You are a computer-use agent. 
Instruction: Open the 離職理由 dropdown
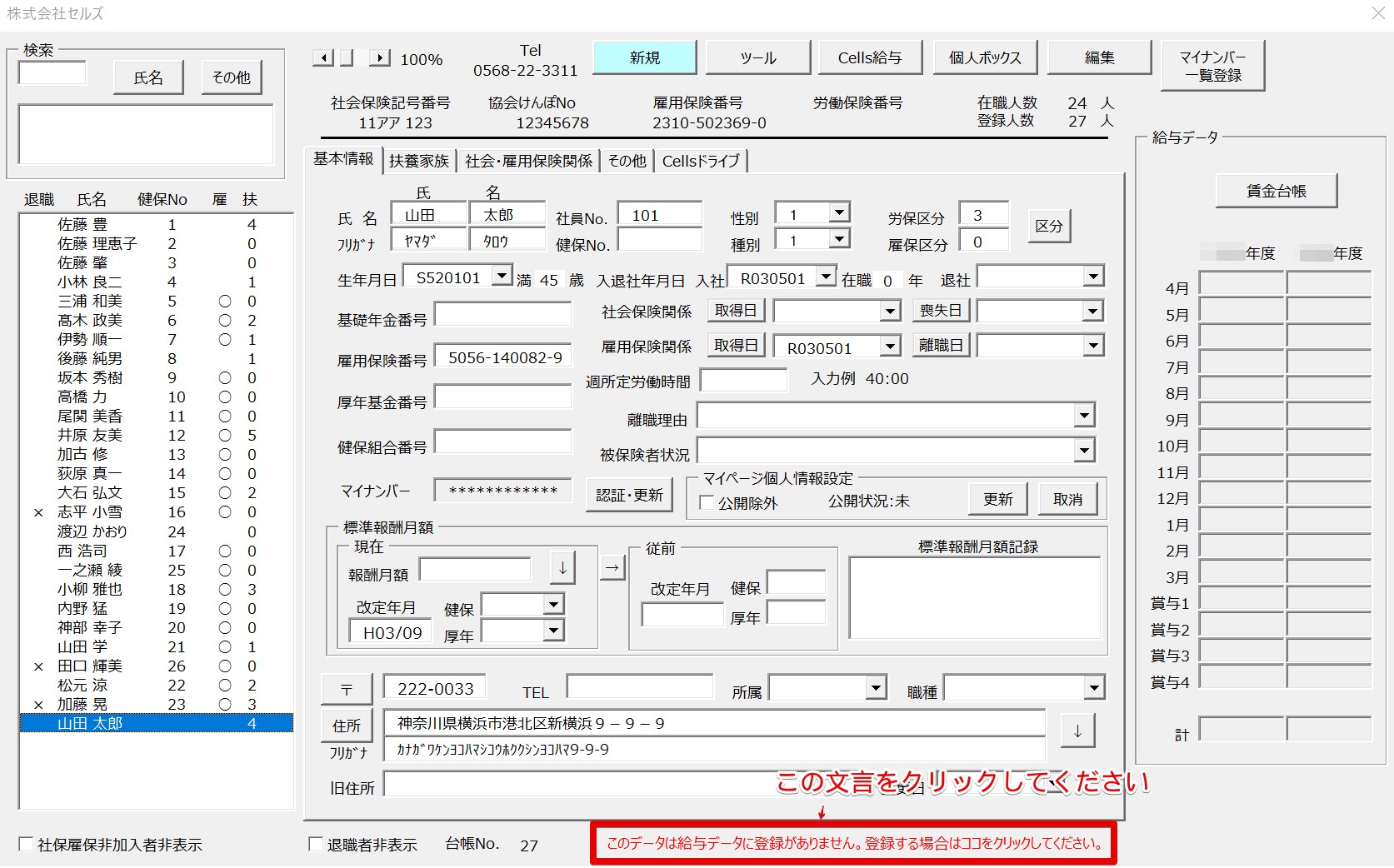[x=1083, y=415]
